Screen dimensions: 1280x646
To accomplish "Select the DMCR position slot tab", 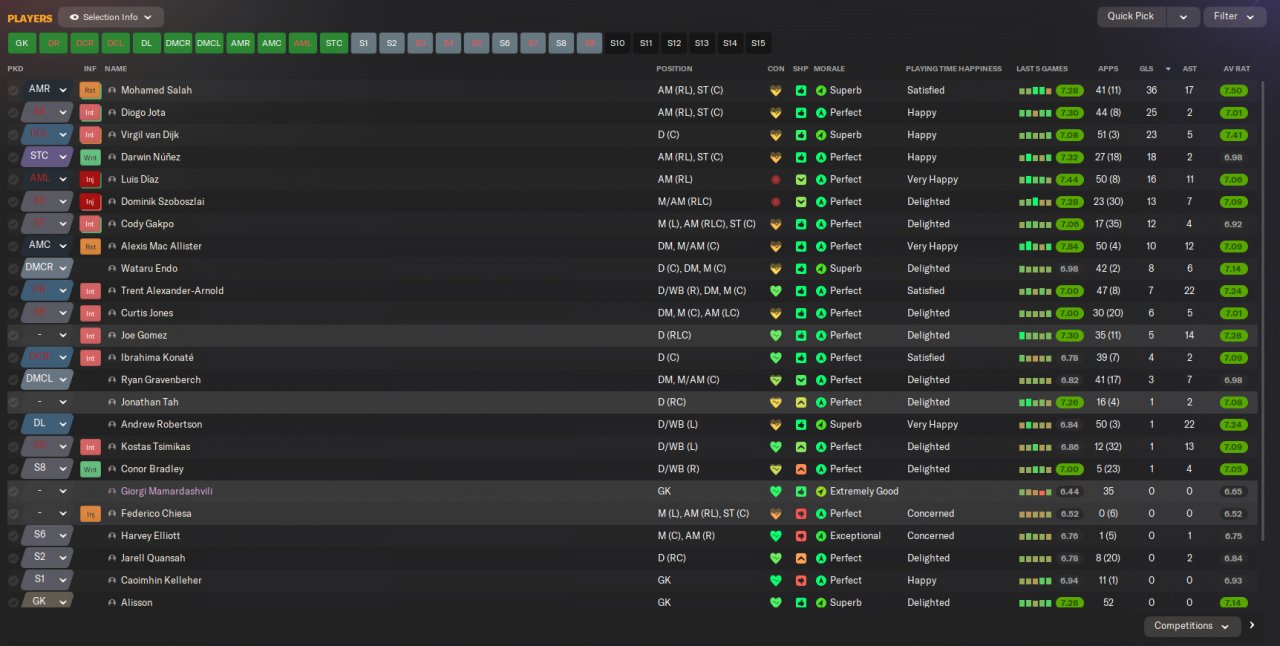I will click(178, 43).
